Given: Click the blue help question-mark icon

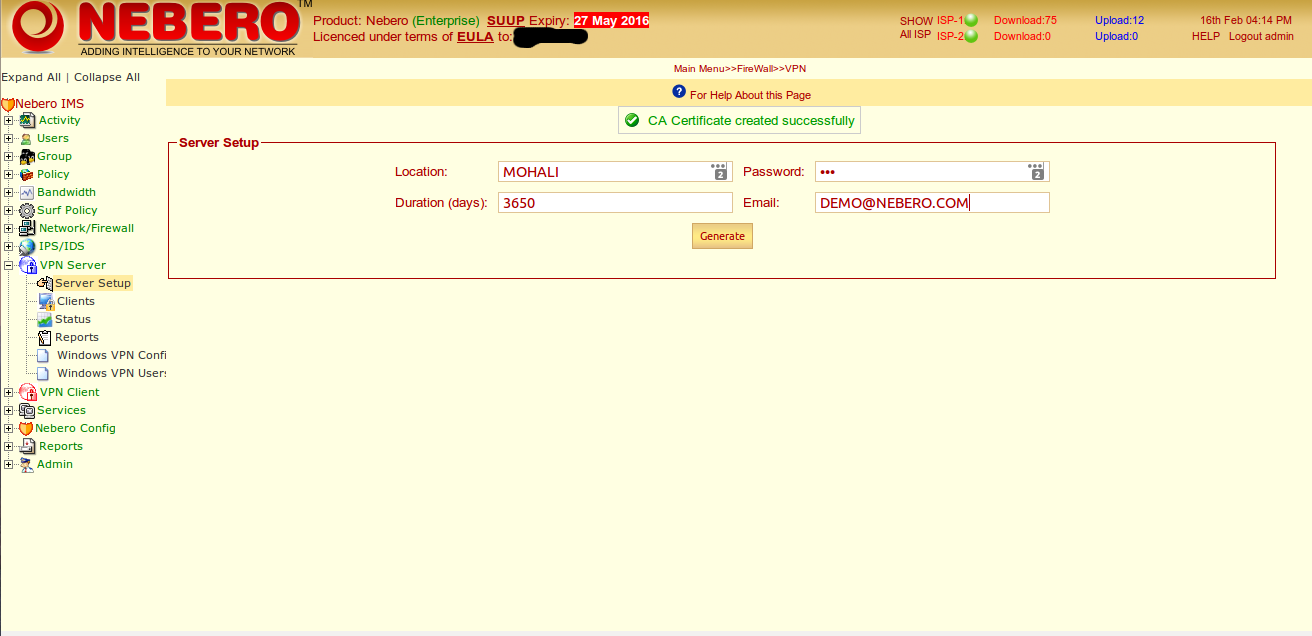Looking at the screenshot, I should 679,92.
